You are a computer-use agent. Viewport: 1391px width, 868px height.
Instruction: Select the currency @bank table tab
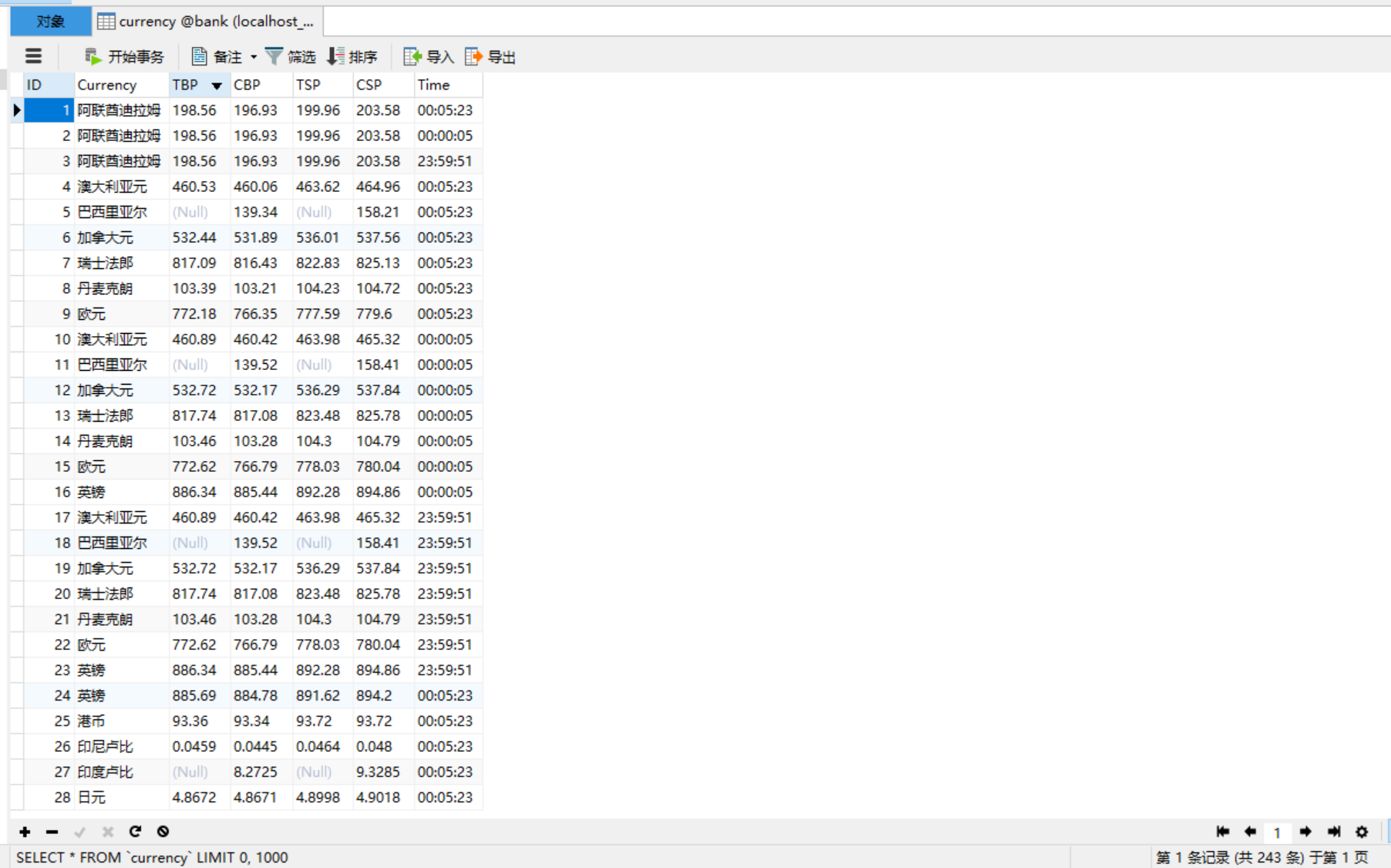pyautogui.click(x=207, y=22)
